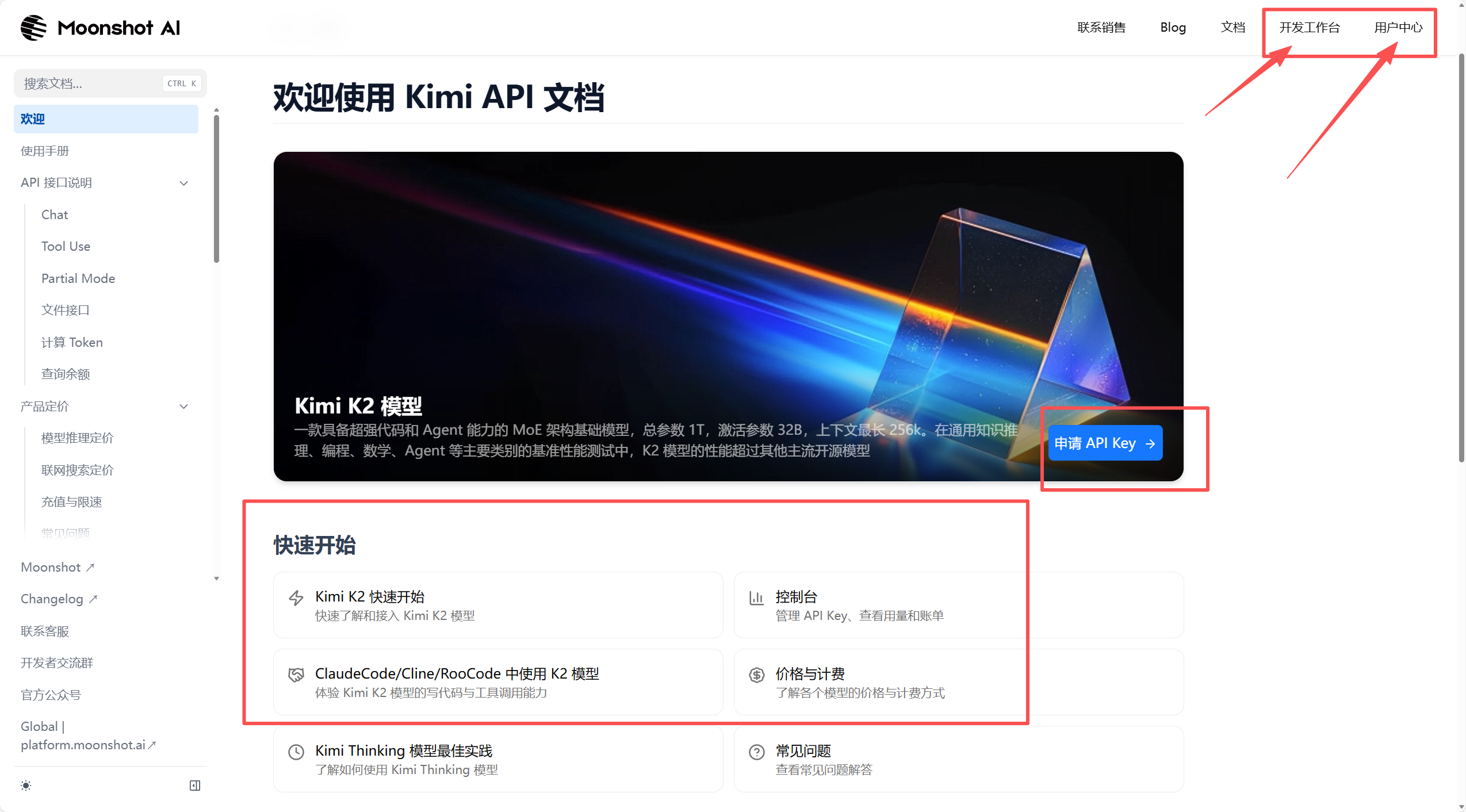Click the ClaudeCode/Cline/RooCode shield icon
The height and width of the screenshot is (812, 1466).
click(297, 674)
